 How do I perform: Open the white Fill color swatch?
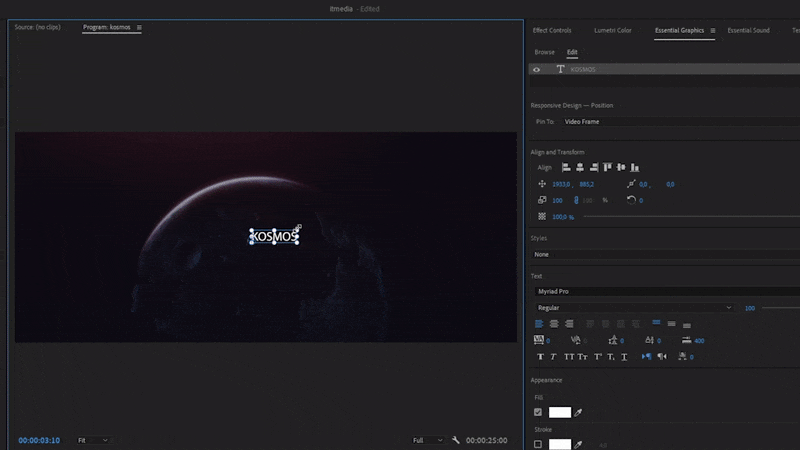click(560, 412)
